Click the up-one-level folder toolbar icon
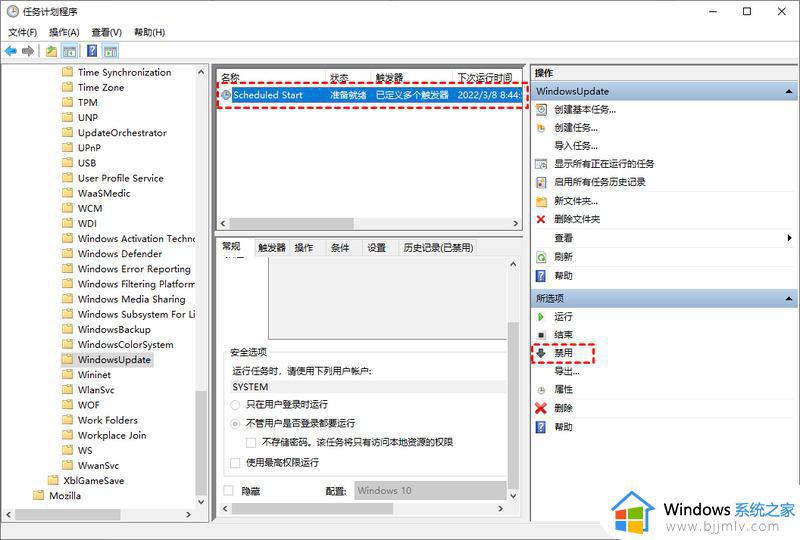This screenshot has height=540, width=800. 52,51
